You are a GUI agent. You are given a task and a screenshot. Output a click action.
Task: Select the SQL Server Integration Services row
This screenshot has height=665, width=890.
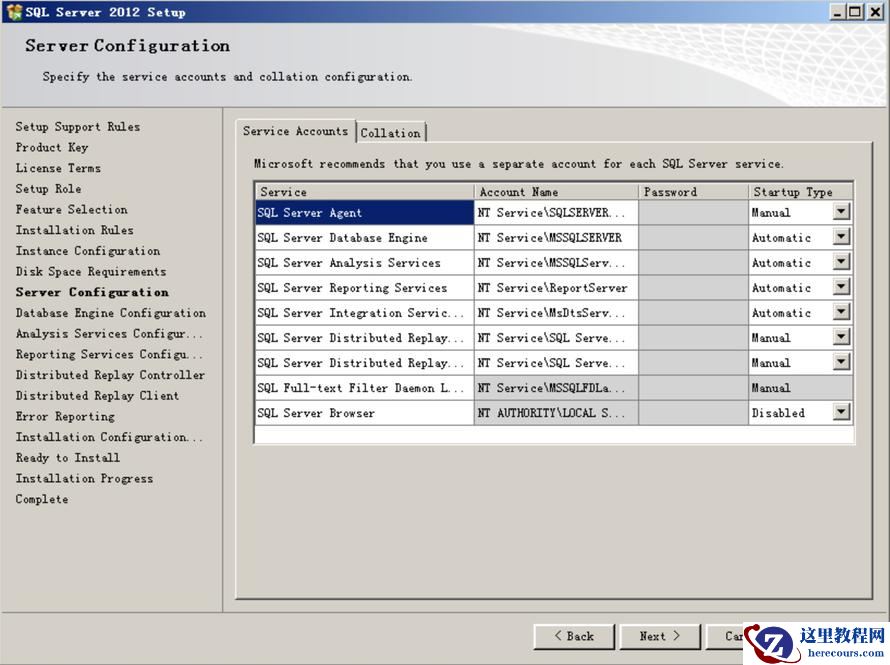364,312
